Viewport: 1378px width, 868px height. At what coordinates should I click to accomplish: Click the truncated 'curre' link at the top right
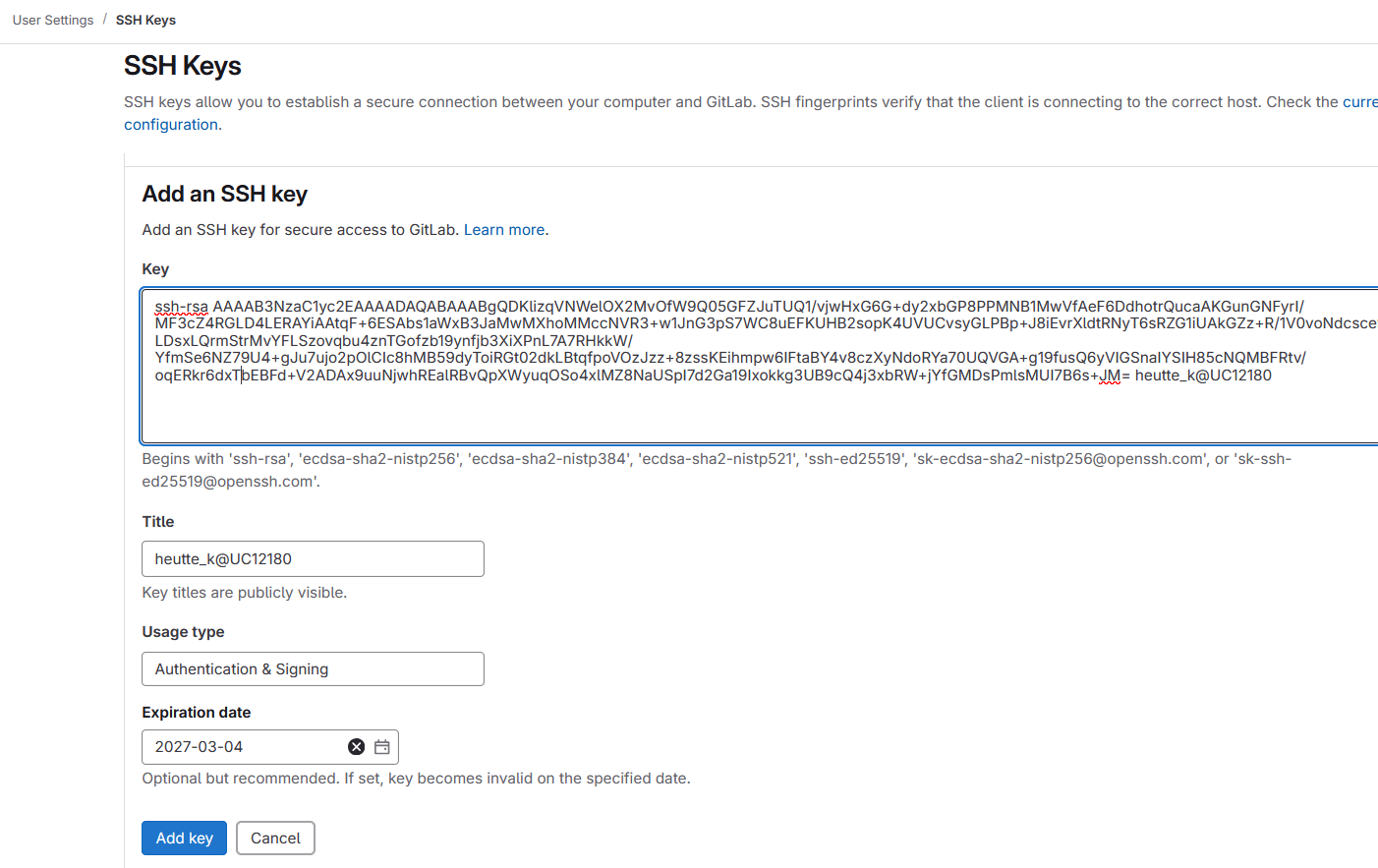coord(1360,101)
